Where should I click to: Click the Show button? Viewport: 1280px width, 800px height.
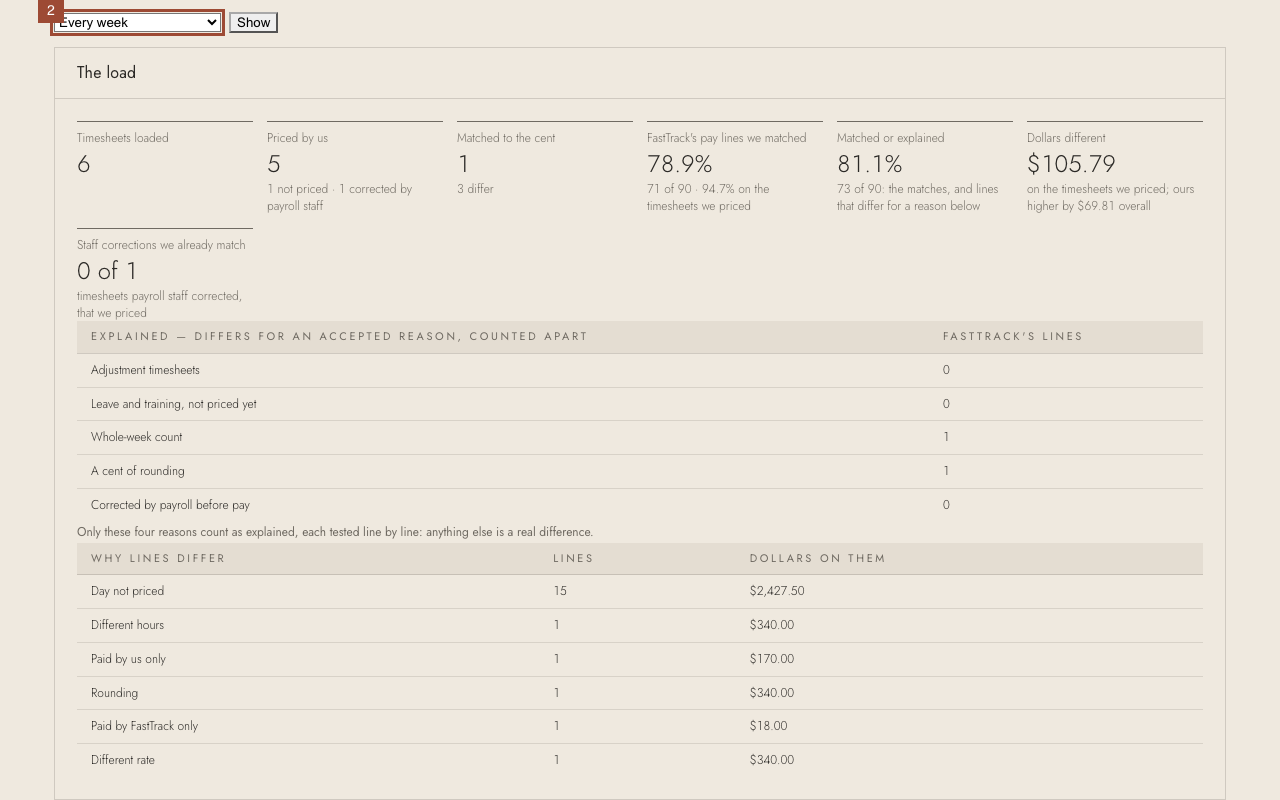(x=253, y=22)
